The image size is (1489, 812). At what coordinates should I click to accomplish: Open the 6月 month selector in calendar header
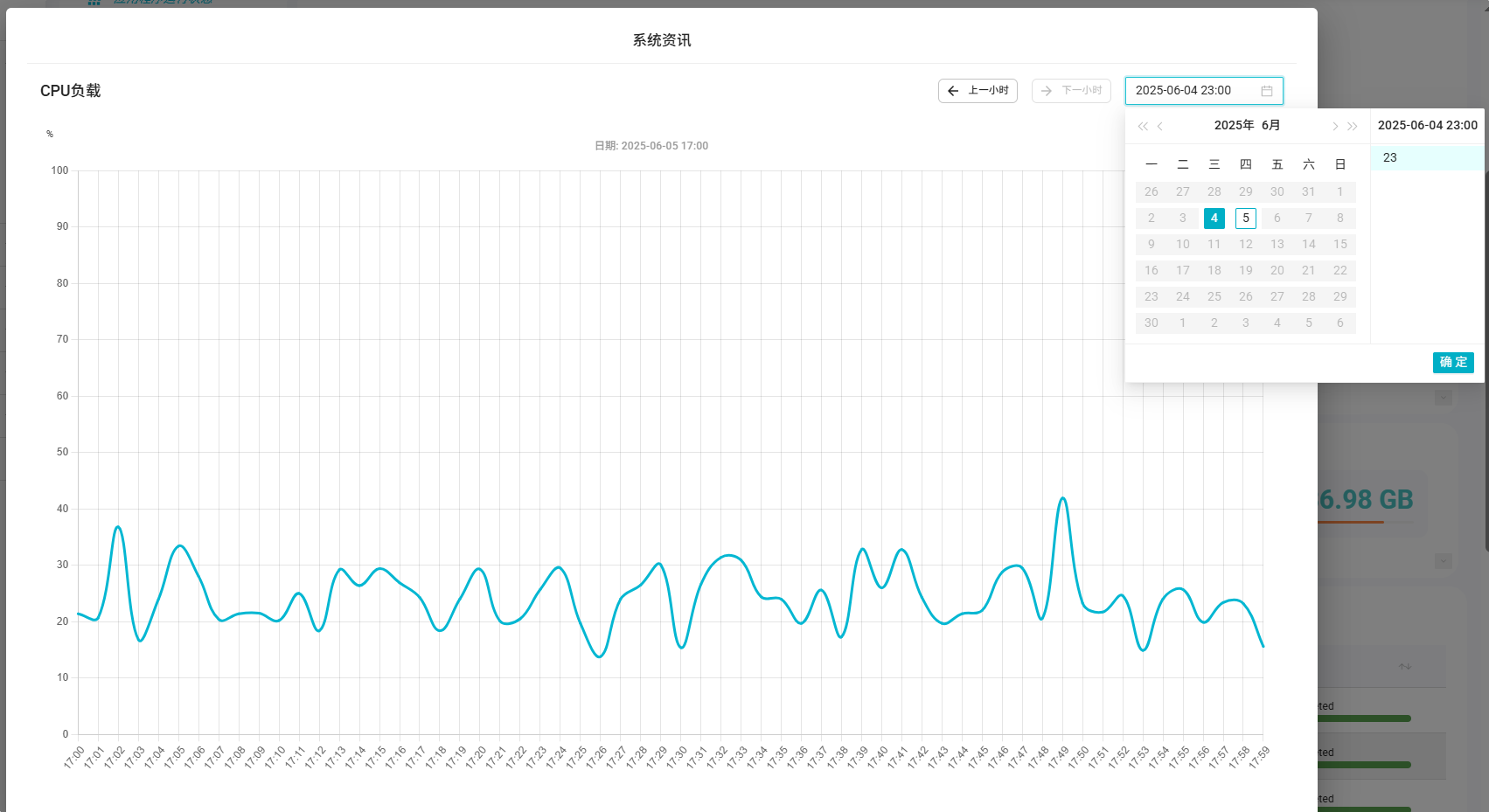pyautogui.click(x=1271, y=125)
